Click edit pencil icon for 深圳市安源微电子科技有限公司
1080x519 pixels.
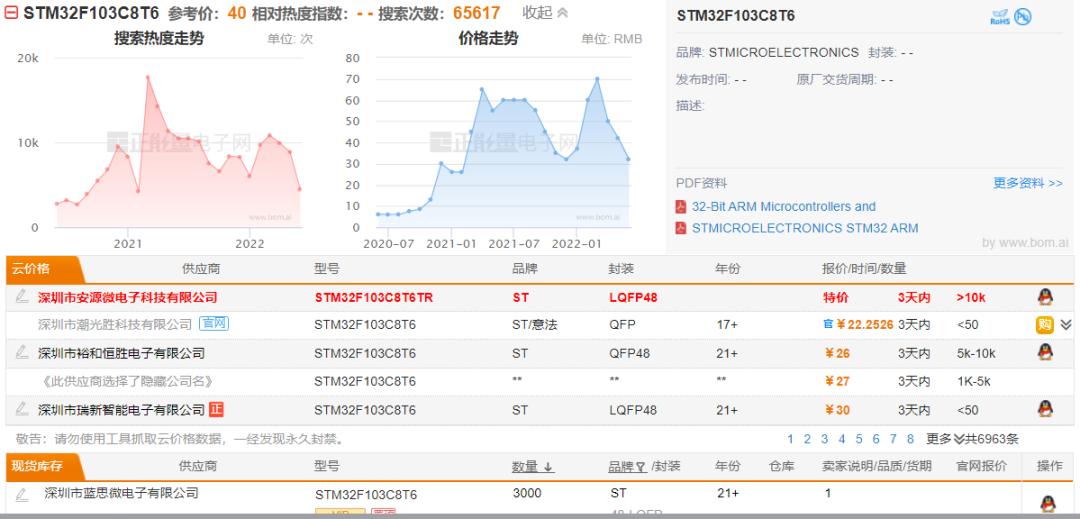(x=22, y=297)
